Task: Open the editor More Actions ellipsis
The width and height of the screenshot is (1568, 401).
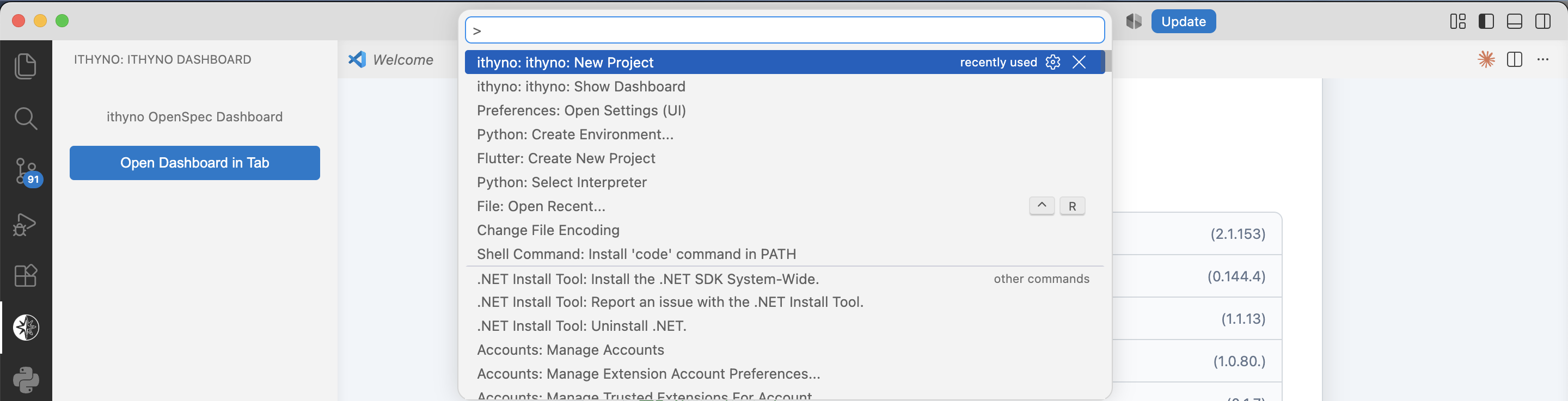Action: point(1543,59)
